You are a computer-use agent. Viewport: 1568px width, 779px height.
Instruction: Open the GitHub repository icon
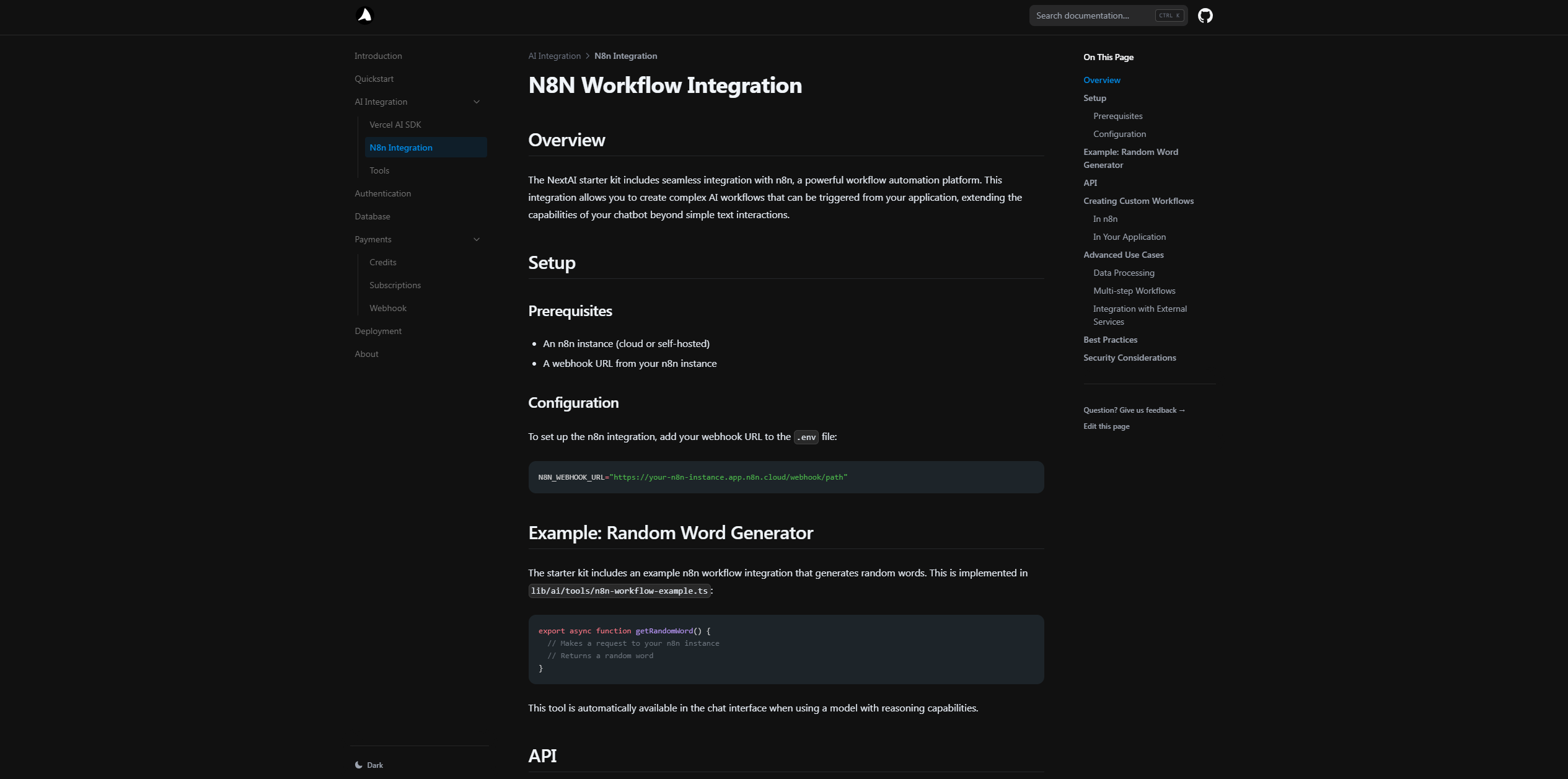point(1205,15)
